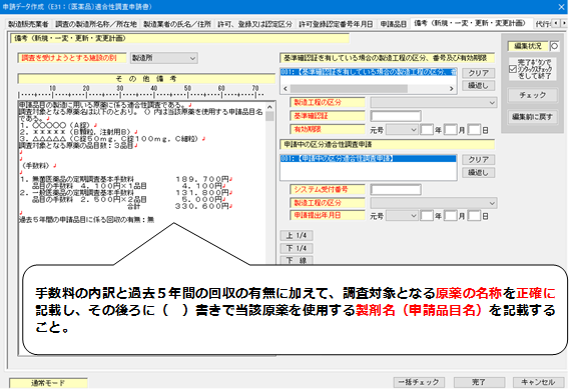Click the 編集状況 status circle indicator

[x=554, y=46]
